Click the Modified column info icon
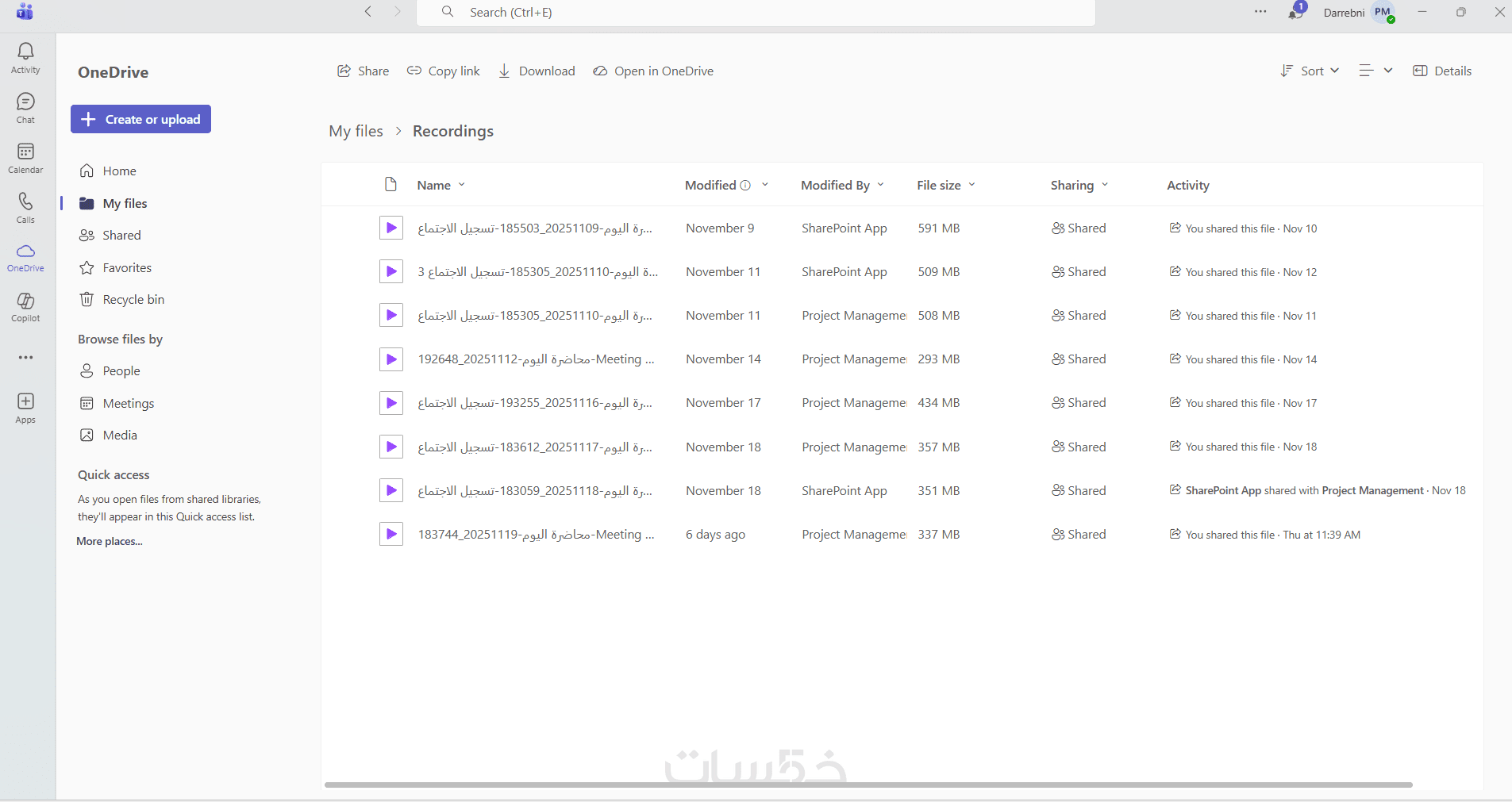Viewport: 1512px width, 802px height. pyautogui.click(x=745, y=185)
